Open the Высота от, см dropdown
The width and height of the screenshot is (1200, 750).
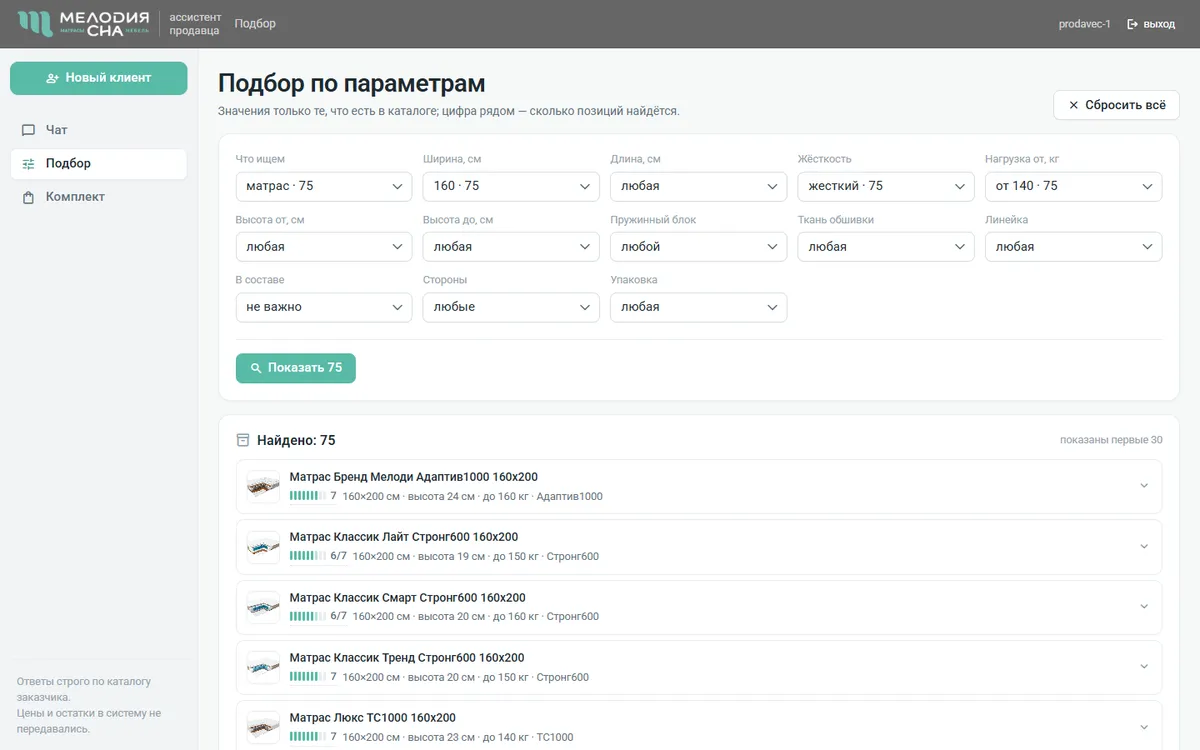point(324,247)
